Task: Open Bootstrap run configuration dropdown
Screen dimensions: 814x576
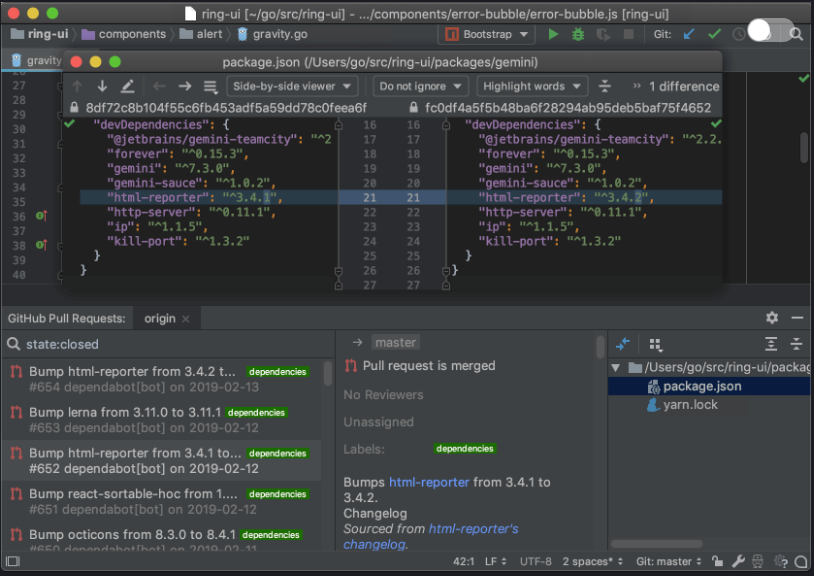Action: coord(486,34)
